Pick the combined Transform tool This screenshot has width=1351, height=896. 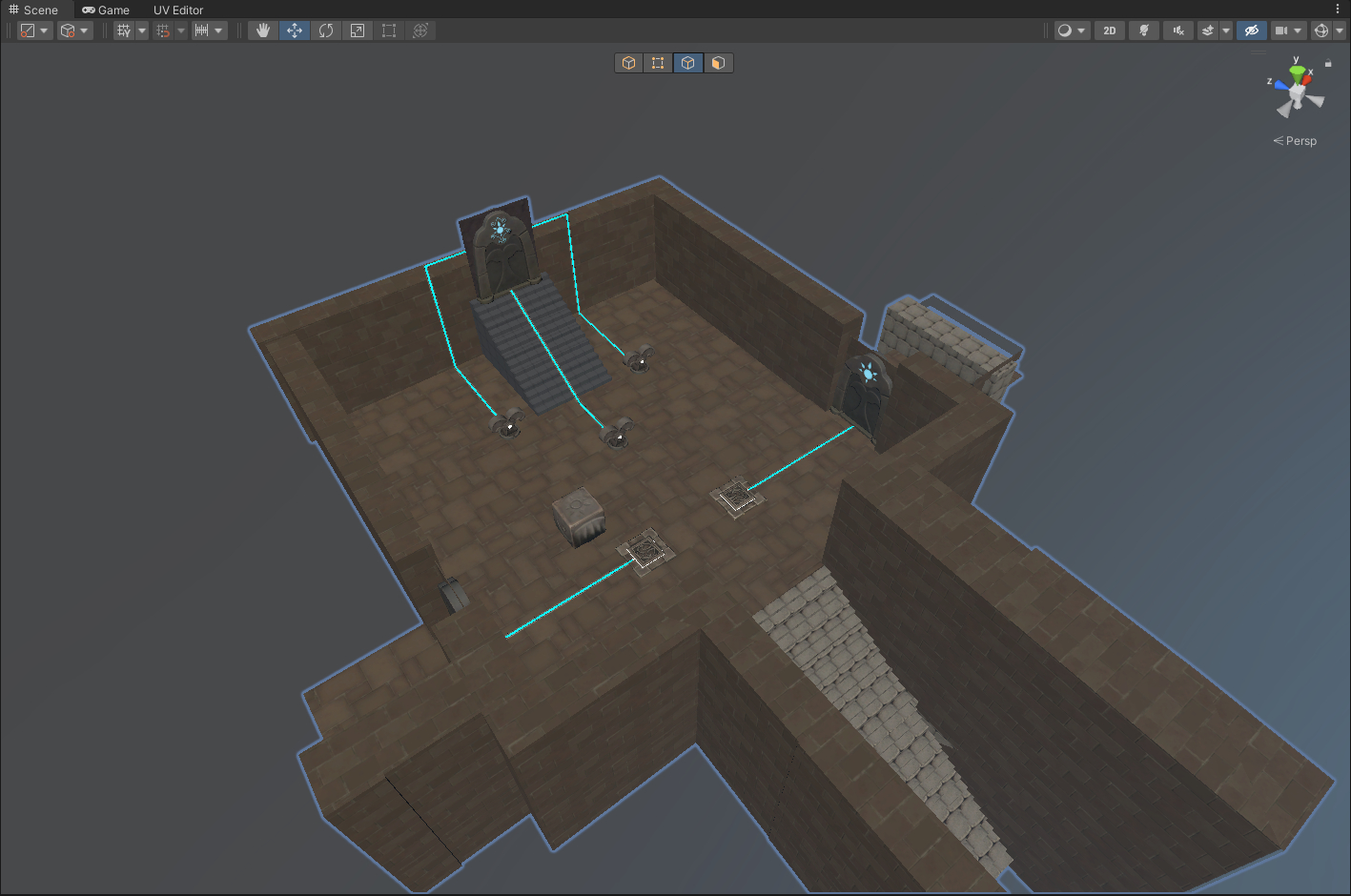420,31
